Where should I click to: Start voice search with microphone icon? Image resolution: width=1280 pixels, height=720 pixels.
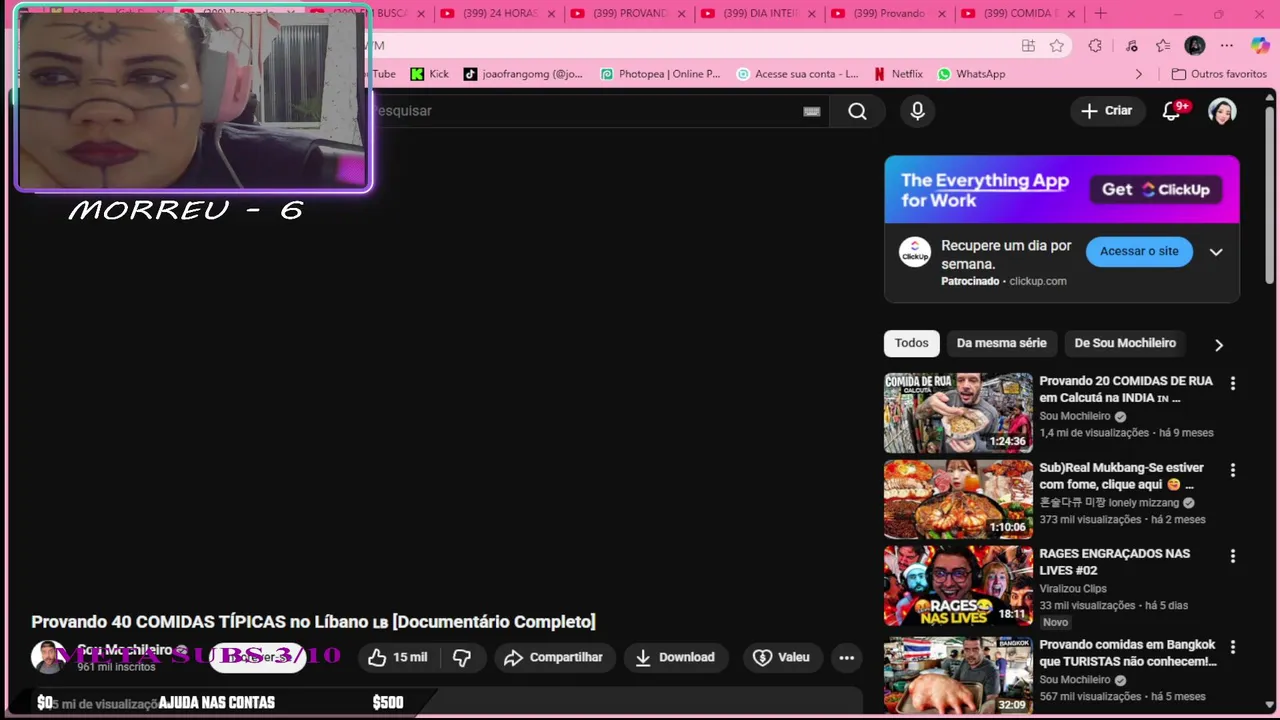917,111
